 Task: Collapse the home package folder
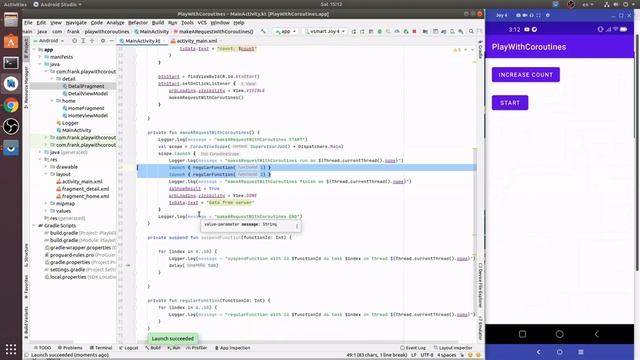52,101
